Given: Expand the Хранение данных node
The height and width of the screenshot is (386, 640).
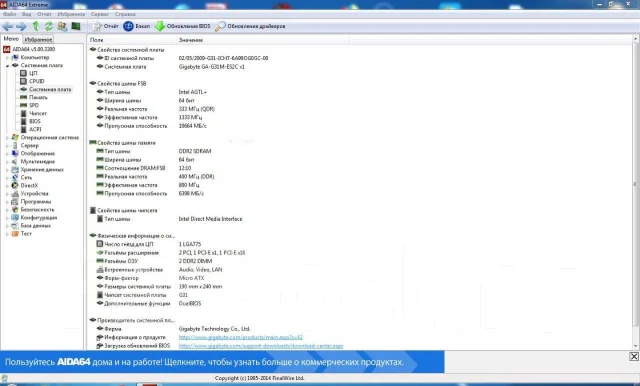Looking at the screenshot, I should [x=7, y=169].
